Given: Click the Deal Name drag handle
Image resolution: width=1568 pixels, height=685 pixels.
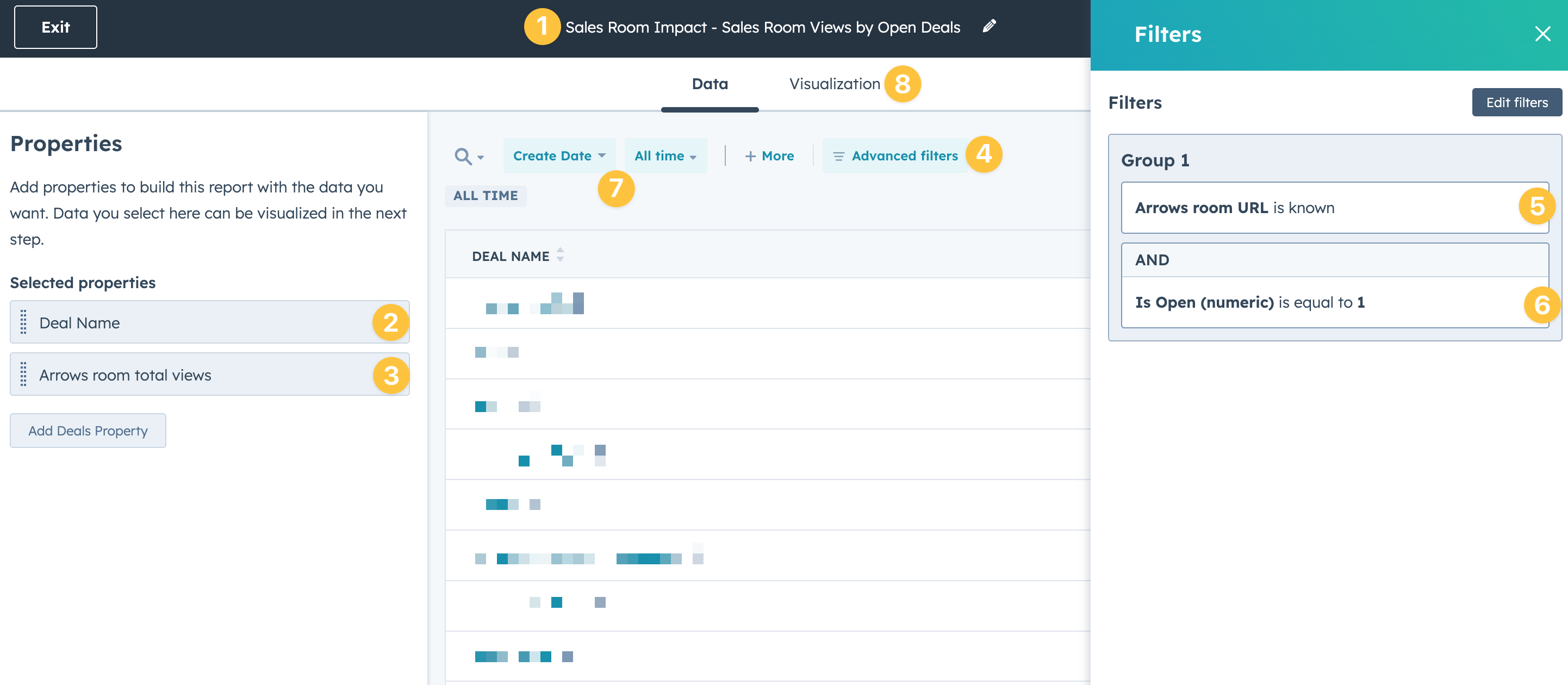Looking at the screenshot, I should pyautogui.click(x=24, y=322).
